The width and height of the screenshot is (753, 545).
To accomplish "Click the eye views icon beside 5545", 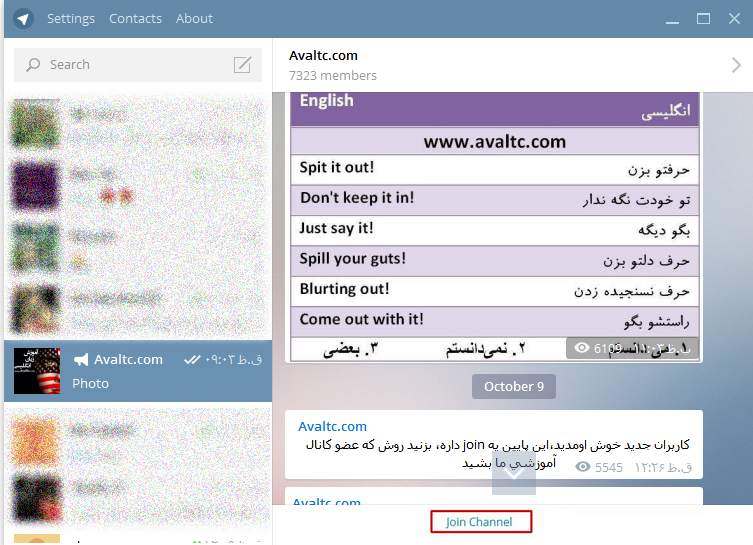I will (x=583, y=467).
